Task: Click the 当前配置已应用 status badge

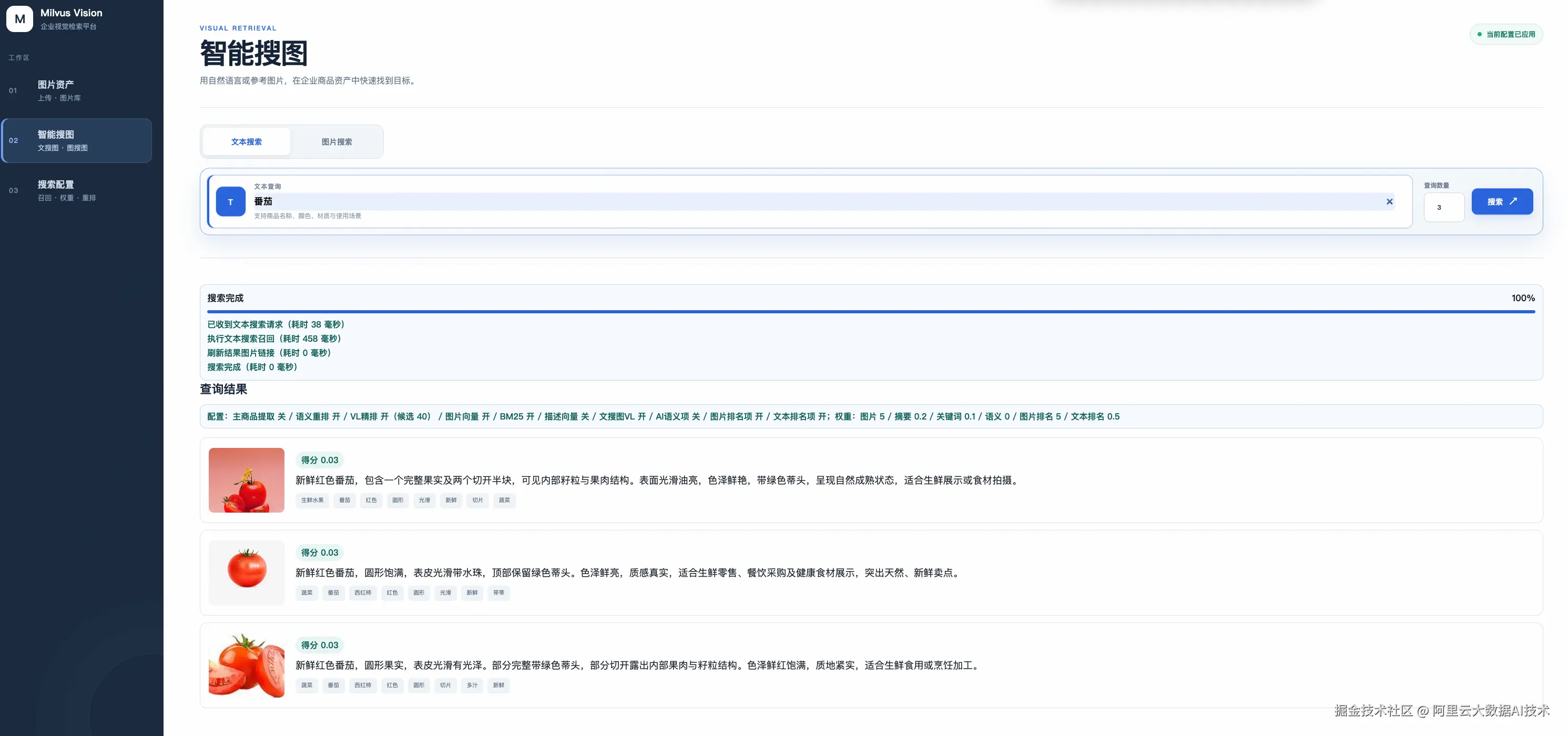Action: click(1506, 34)
